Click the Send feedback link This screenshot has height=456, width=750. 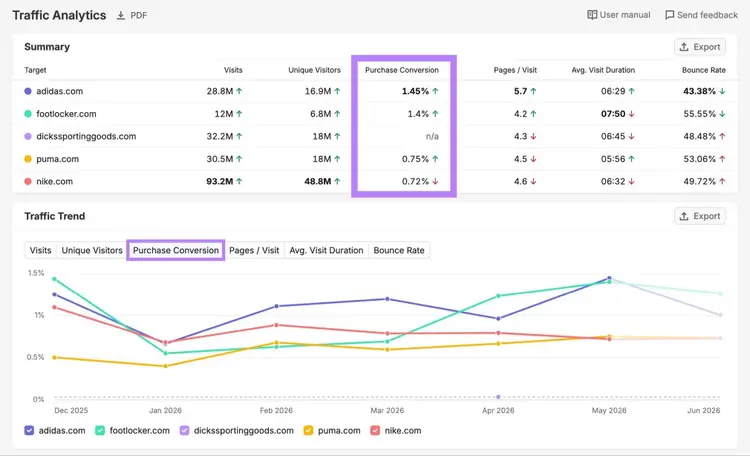701,15
